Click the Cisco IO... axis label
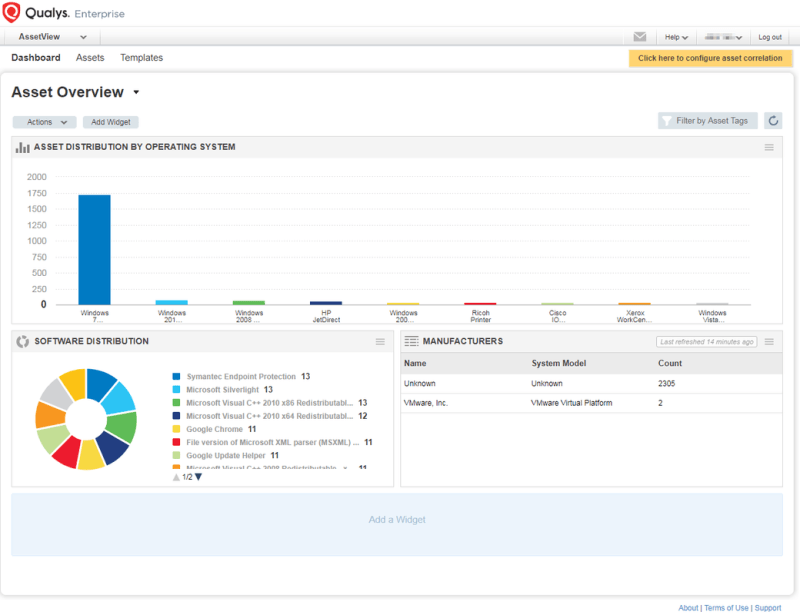This screenshot has height=615, width=800. point(558,316)
